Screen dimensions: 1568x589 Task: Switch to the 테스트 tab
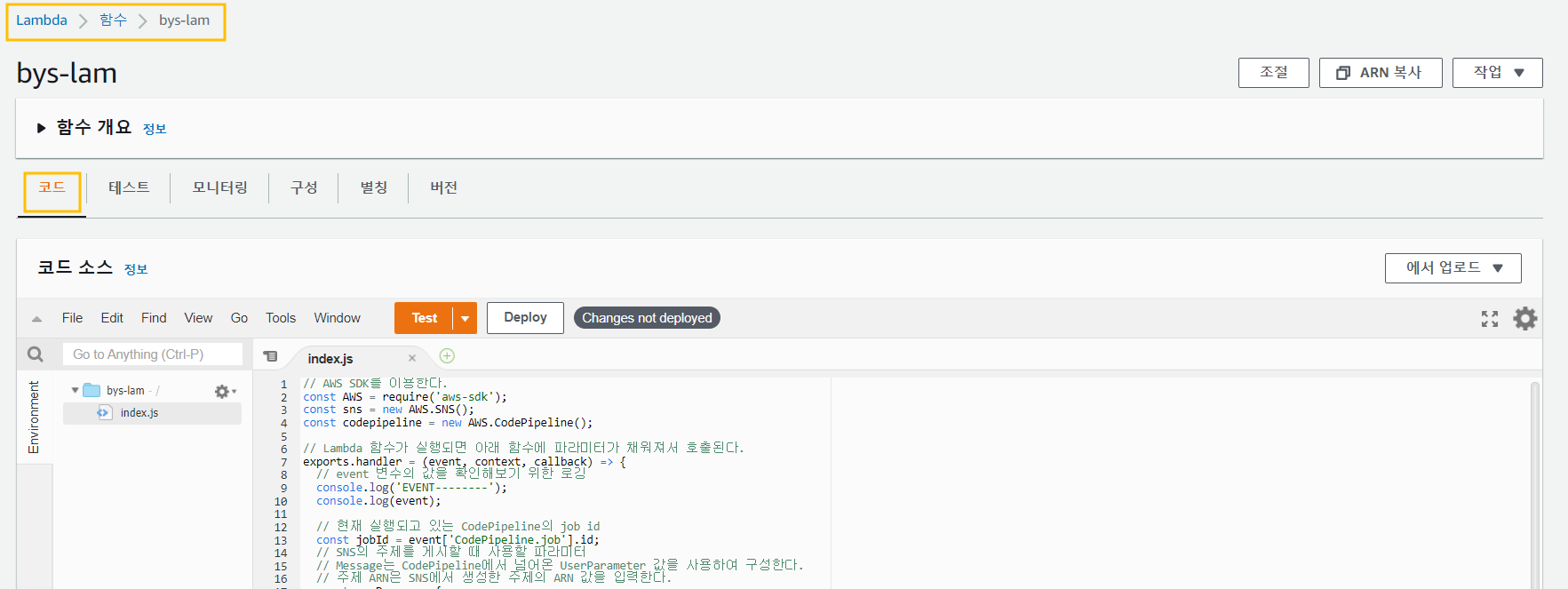[129, 187]
